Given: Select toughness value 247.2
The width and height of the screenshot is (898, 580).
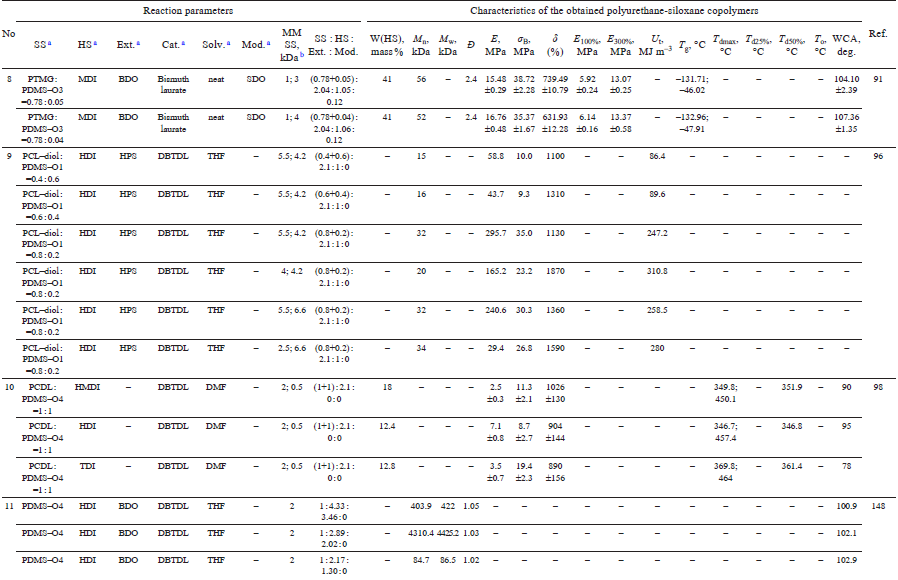Looking at the screenshot, I should click(657, 233).
